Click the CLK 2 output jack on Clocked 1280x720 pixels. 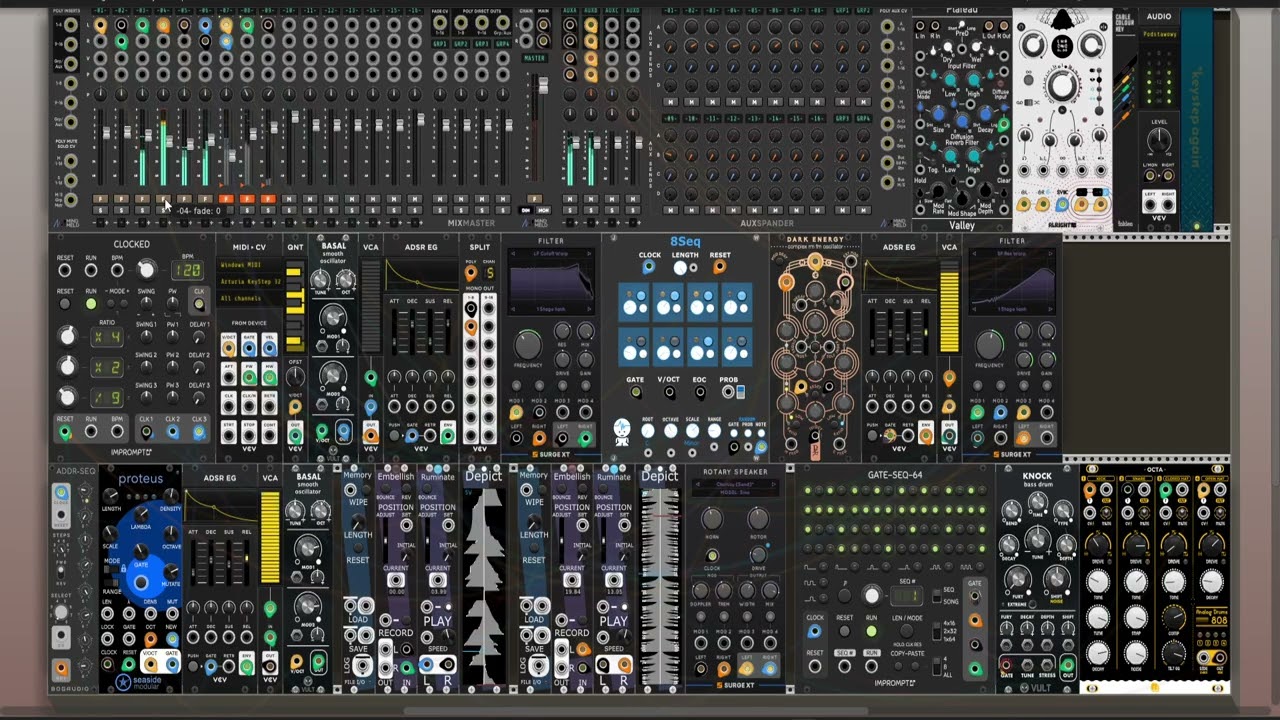[172, 432]
